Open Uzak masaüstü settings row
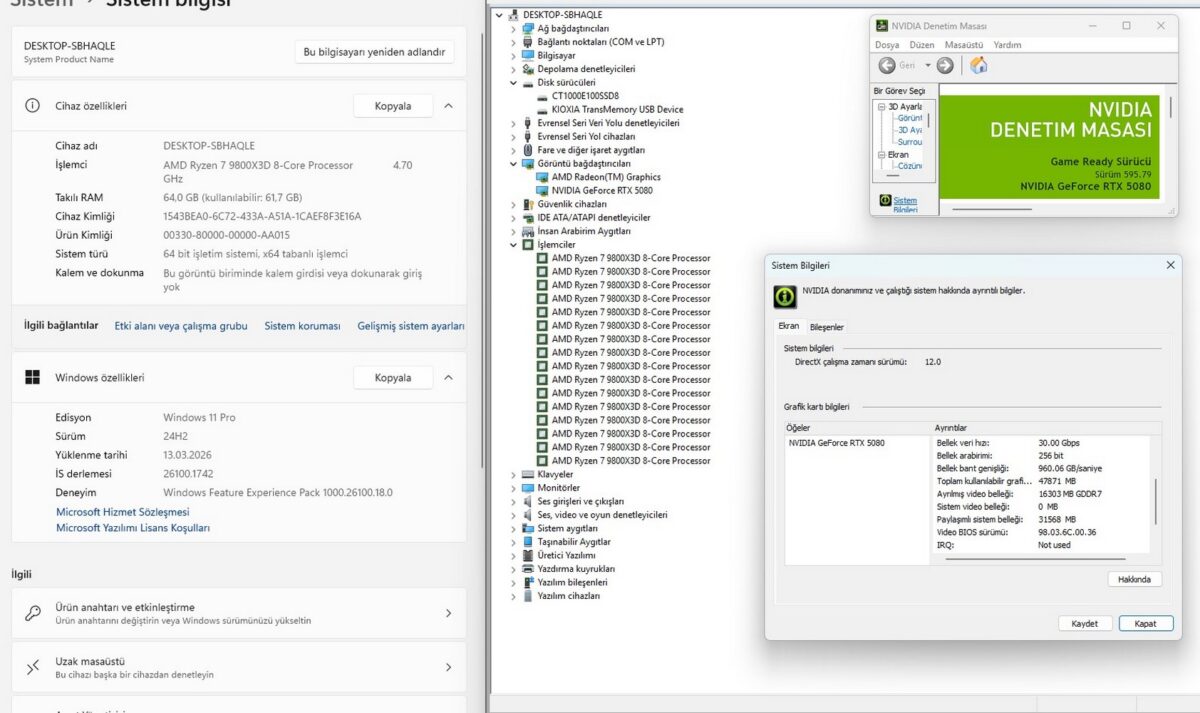 238,667
